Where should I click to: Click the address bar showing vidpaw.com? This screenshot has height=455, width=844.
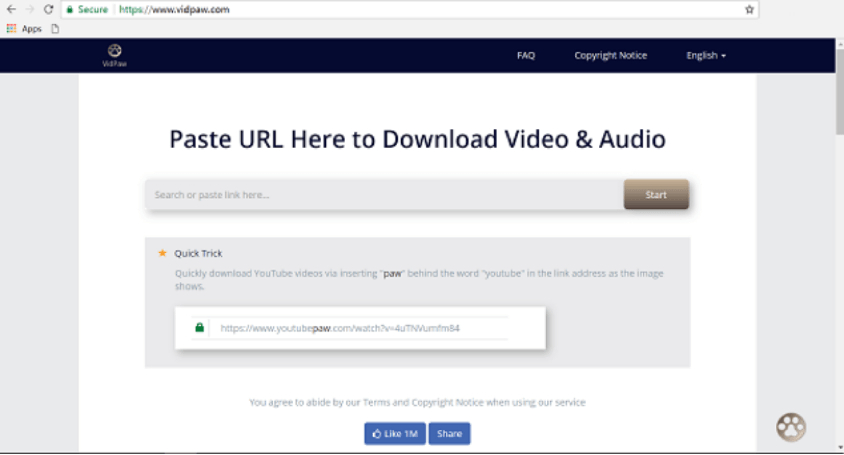pyautogui.click(x=409, y=10)
